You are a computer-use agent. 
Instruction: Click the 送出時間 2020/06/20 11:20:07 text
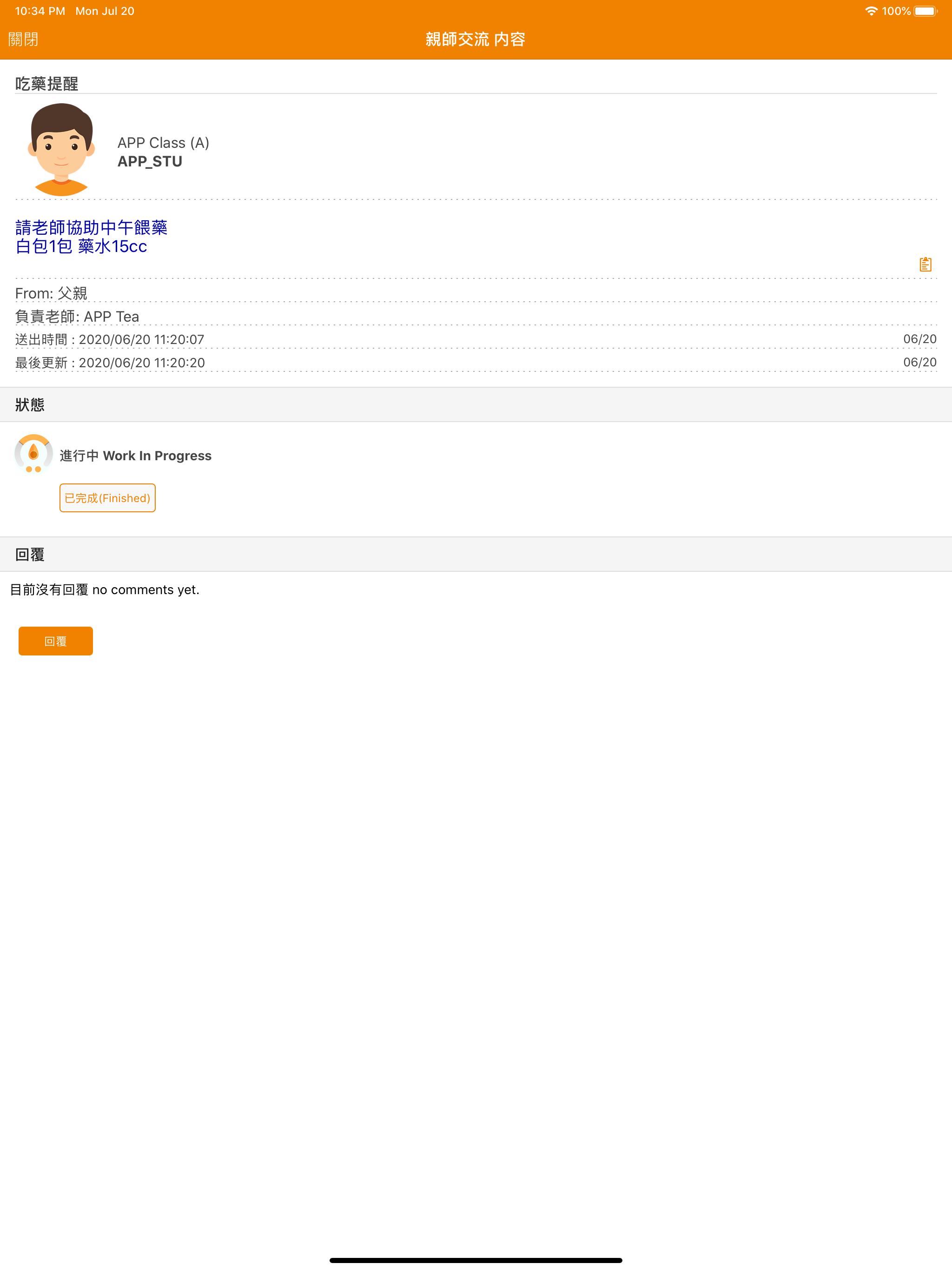coord(110,339)
